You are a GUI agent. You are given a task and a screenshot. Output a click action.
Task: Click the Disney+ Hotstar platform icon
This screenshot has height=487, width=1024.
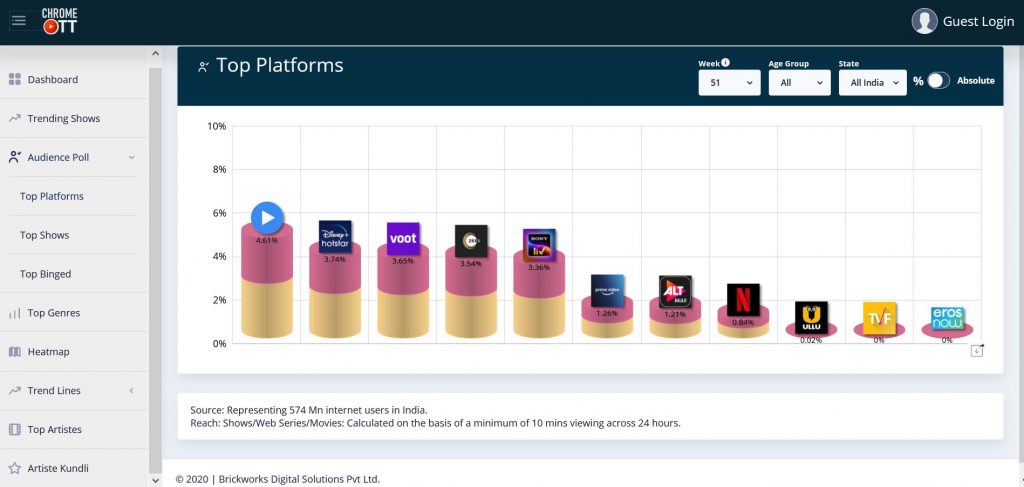click(x=335, y=236)
